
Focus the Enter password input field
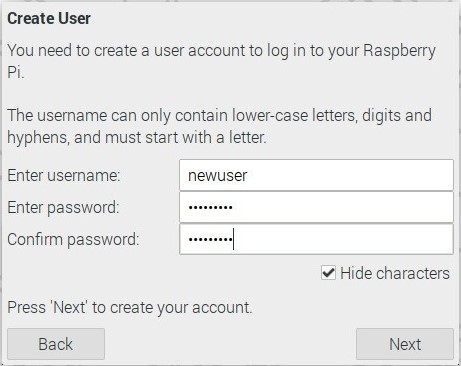[x=316, y=207]
